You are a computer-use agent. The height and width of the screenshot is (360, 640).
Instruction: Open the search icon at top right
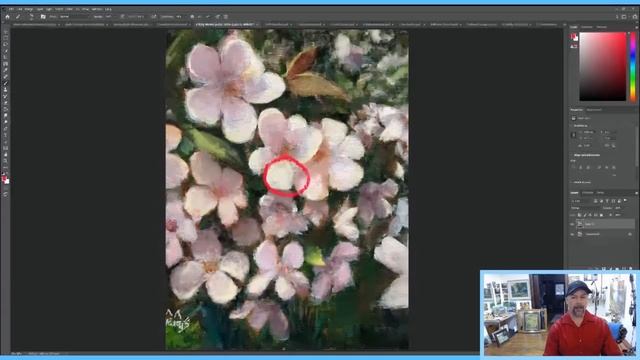[617, 17]
